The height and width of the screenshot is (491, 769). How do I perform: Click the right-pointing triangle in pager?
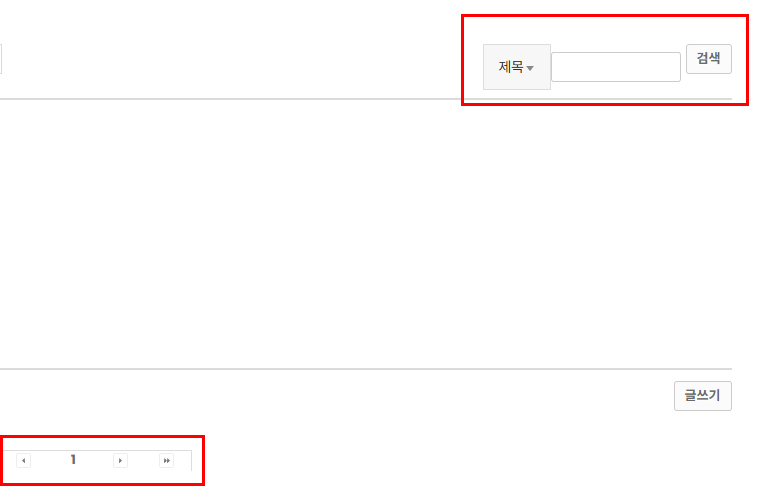pos(120,461)
